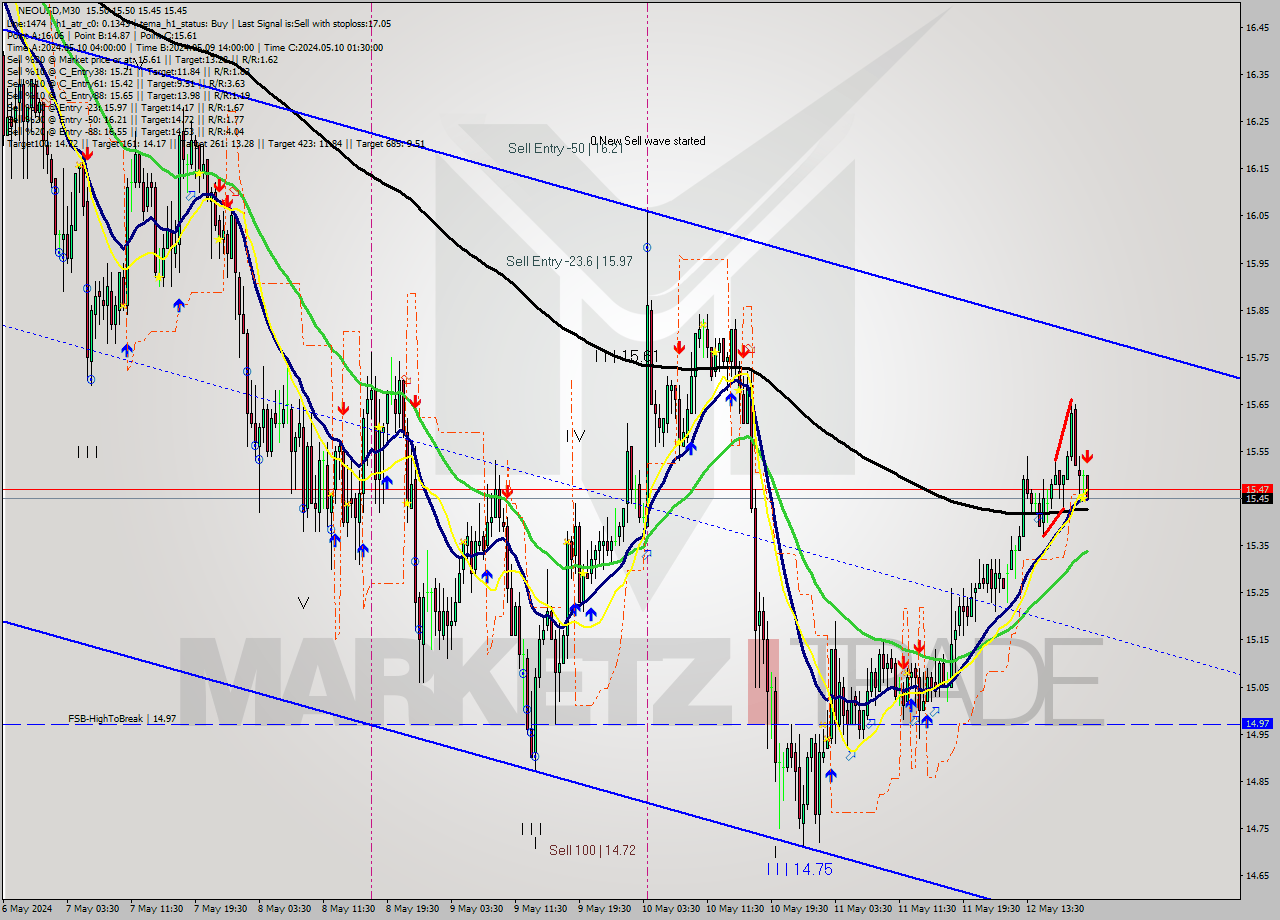
Task: Click the 'FSB-HighToBreak | 14.97' line label
Action: pyautogui.click(x=122, y=718)
